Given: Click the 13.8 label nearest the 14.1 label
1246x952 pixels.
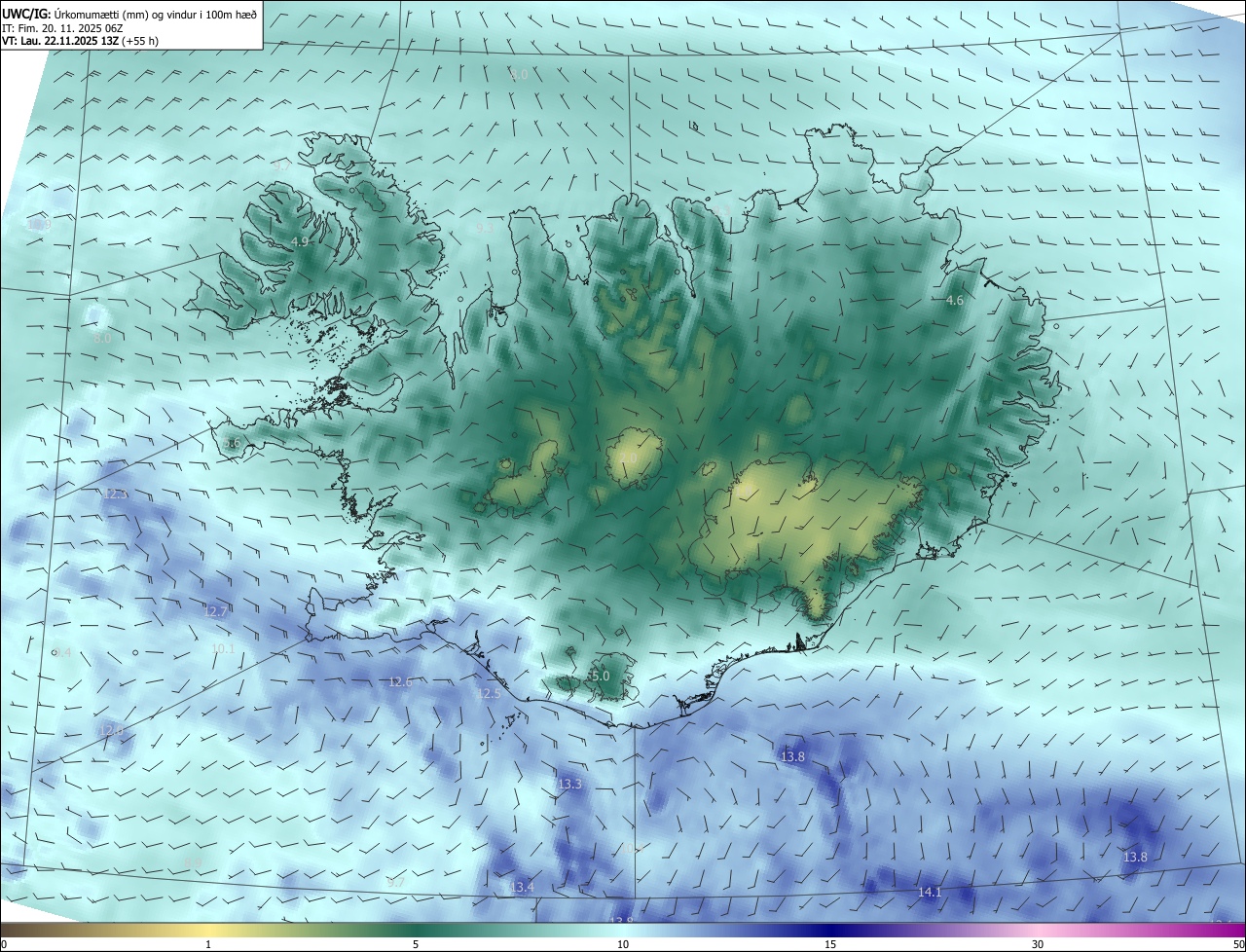Looking at the screenshot, I should click(x=1135, y=858).
